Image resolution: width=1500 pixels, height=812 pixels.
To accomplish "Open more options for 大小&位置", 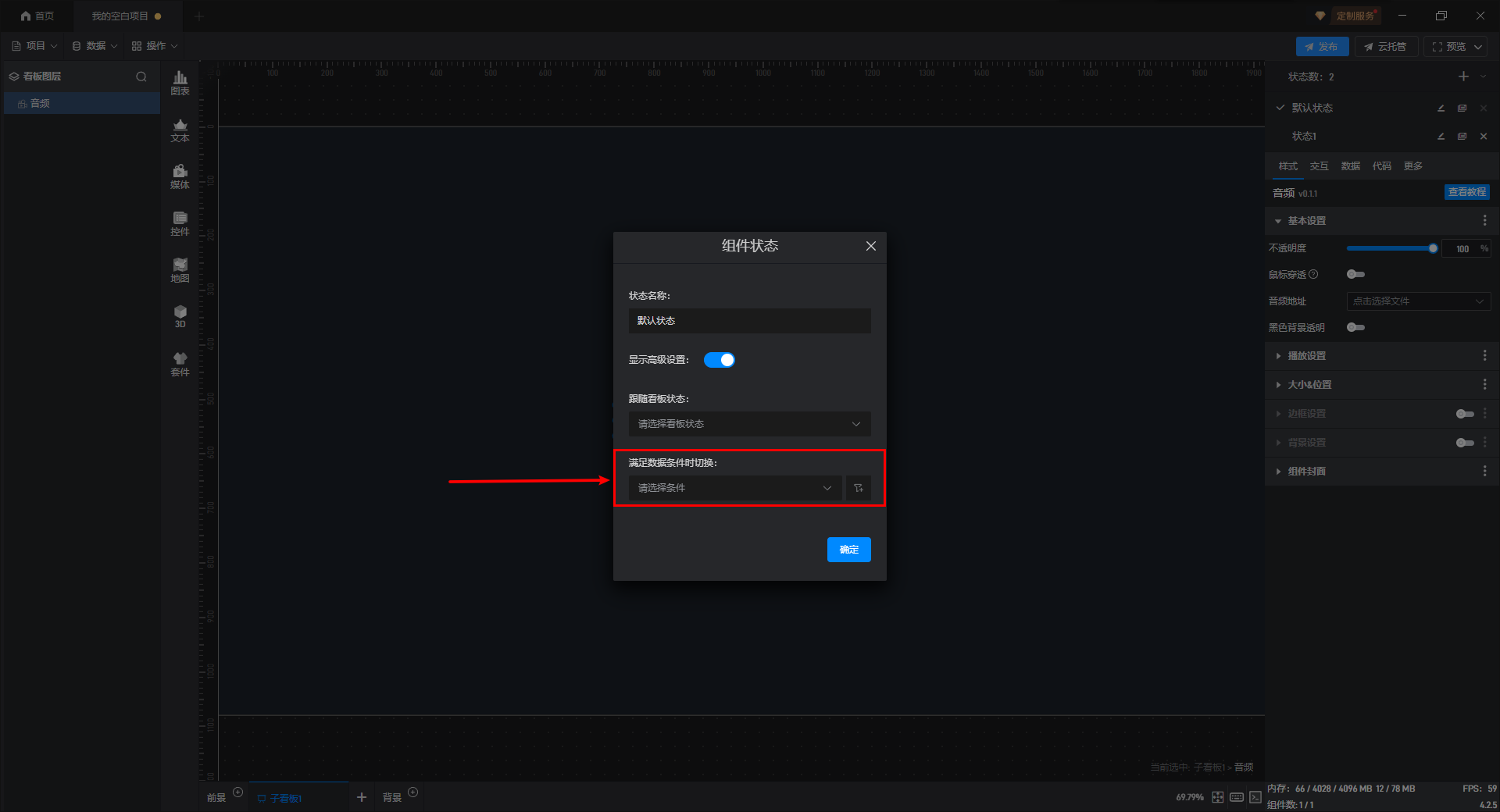I will click(x=1484, y=385).
